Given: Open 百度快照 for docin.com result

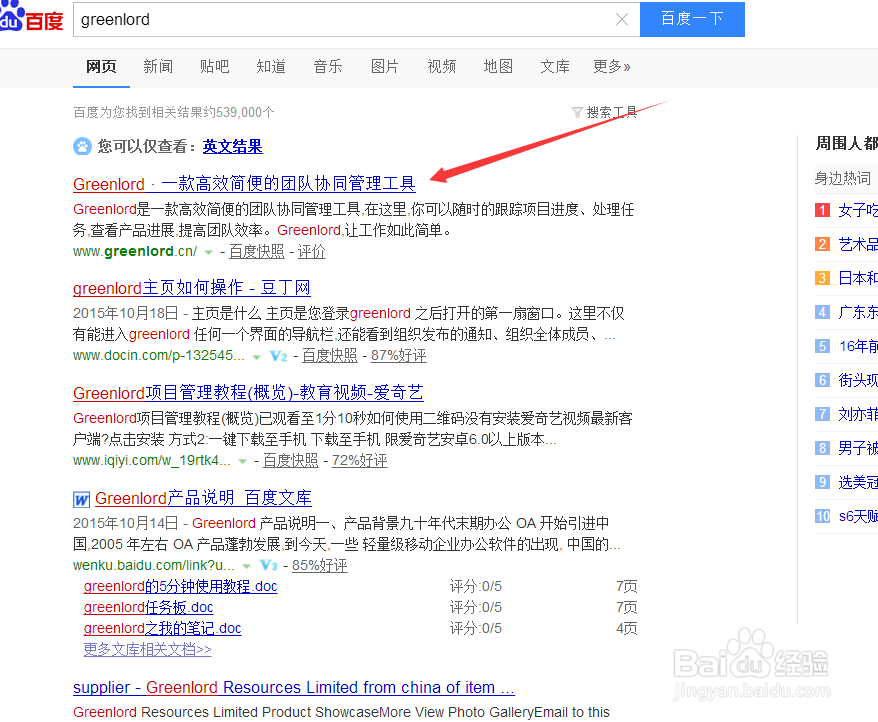Looking at the screenshot, I should 329,356.
